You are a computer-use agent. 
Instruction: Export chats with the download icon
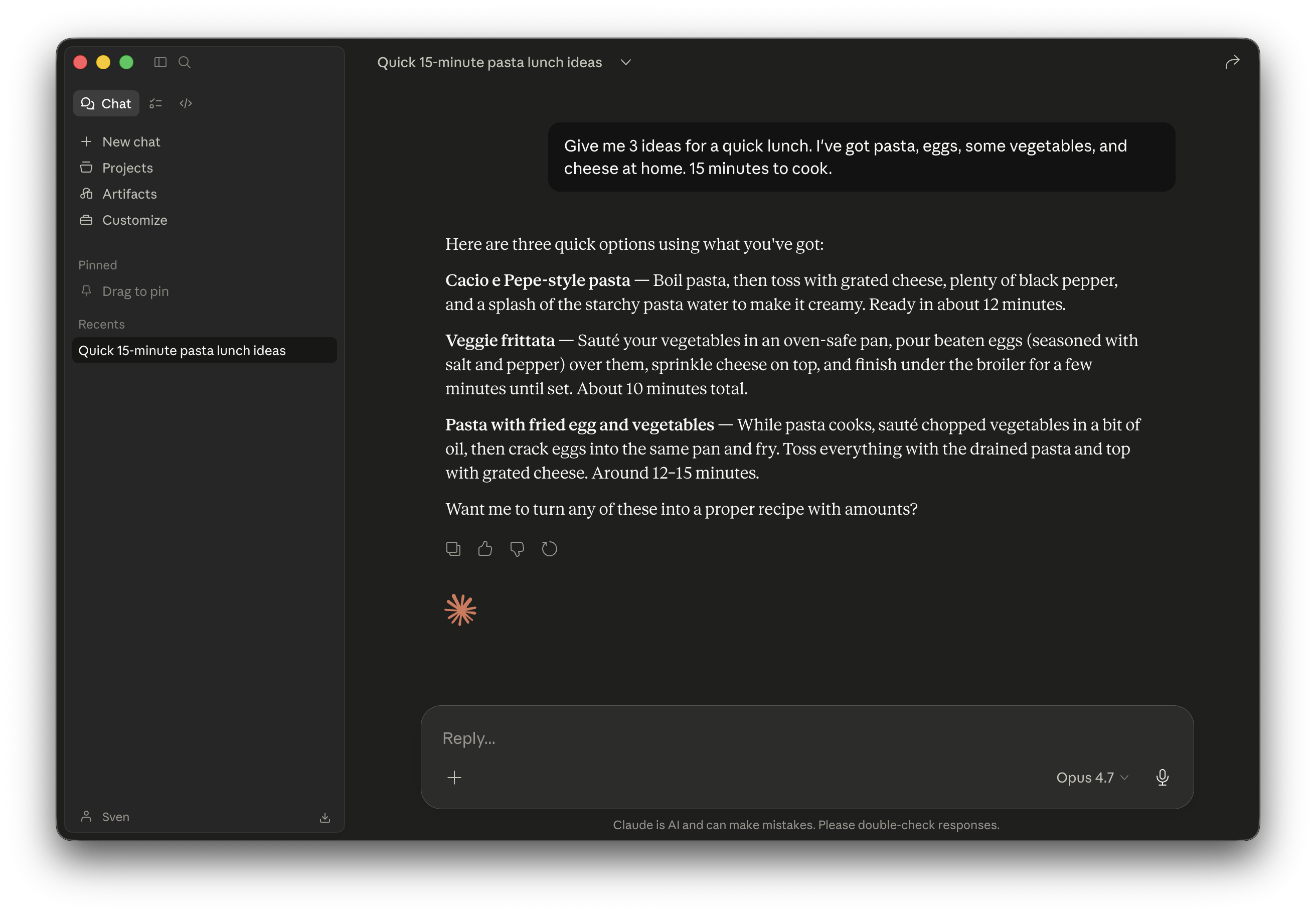(x=325, y=816)
